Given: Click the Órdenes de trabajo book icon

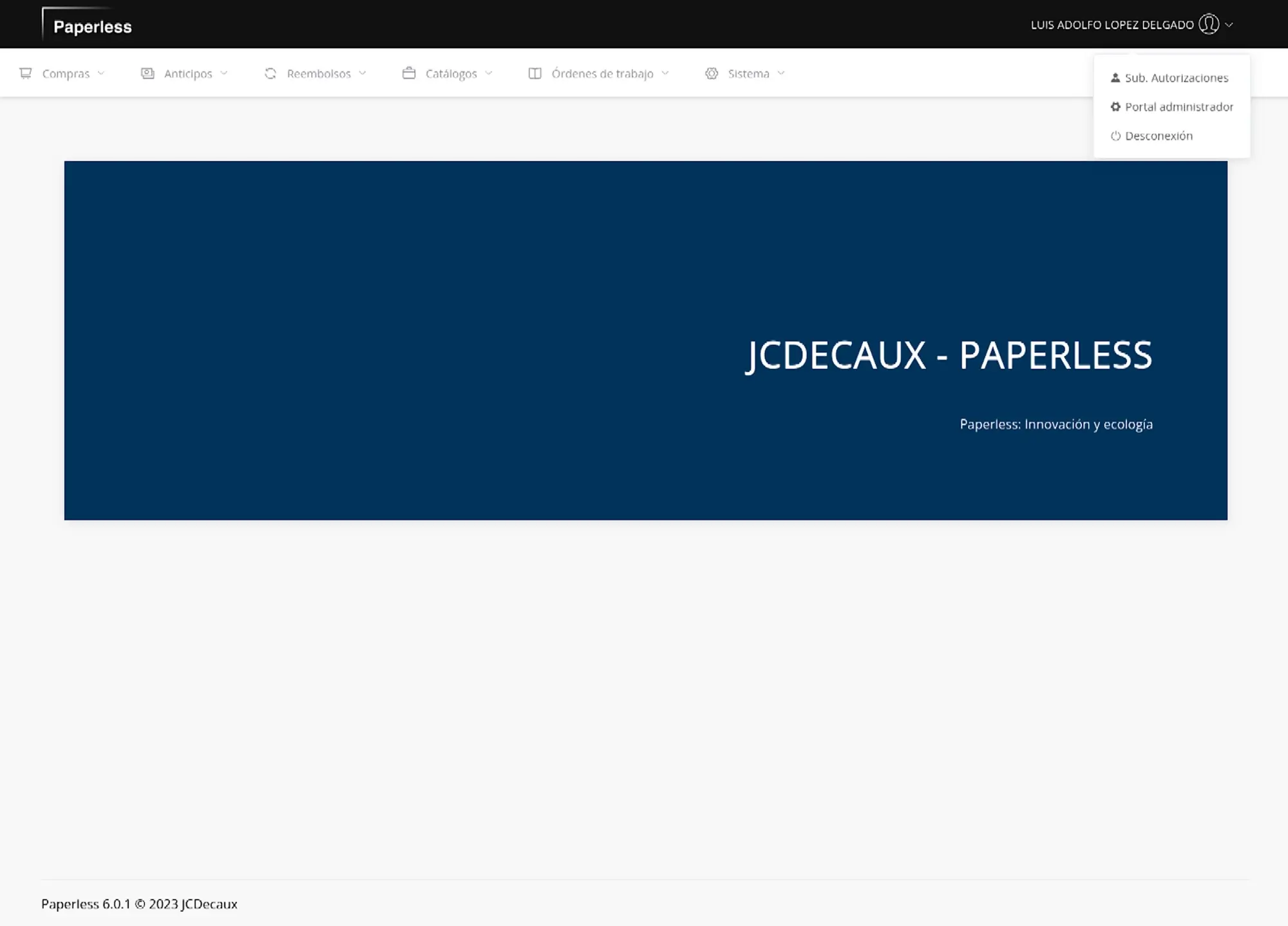Looking at the screenshot, I should click(x=535, y=73).
